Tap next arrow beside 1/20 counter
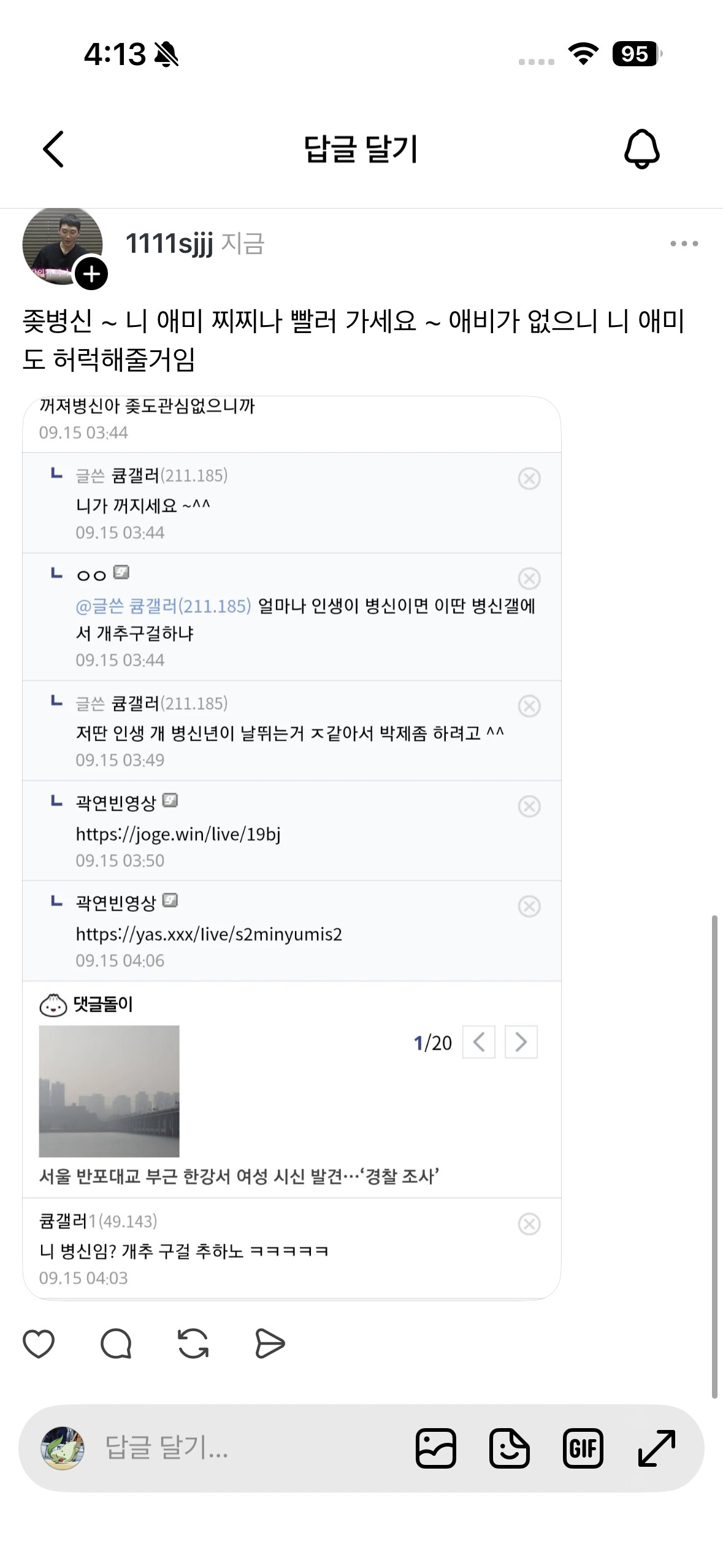The width and height of the screenshot is (723, 1568). pos(521,1042)
